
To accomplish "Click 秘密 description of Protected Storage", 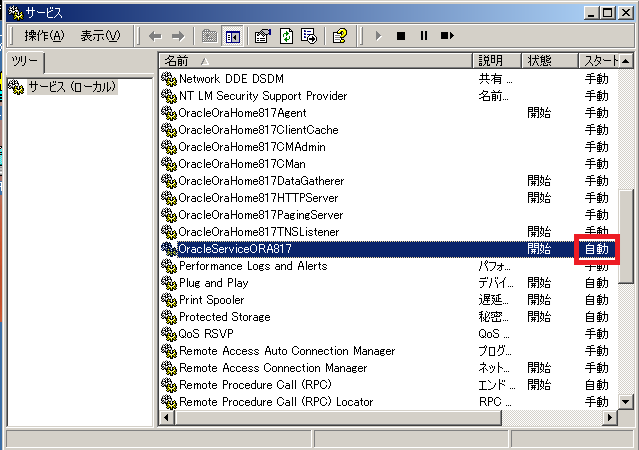I will pos(494,317).
